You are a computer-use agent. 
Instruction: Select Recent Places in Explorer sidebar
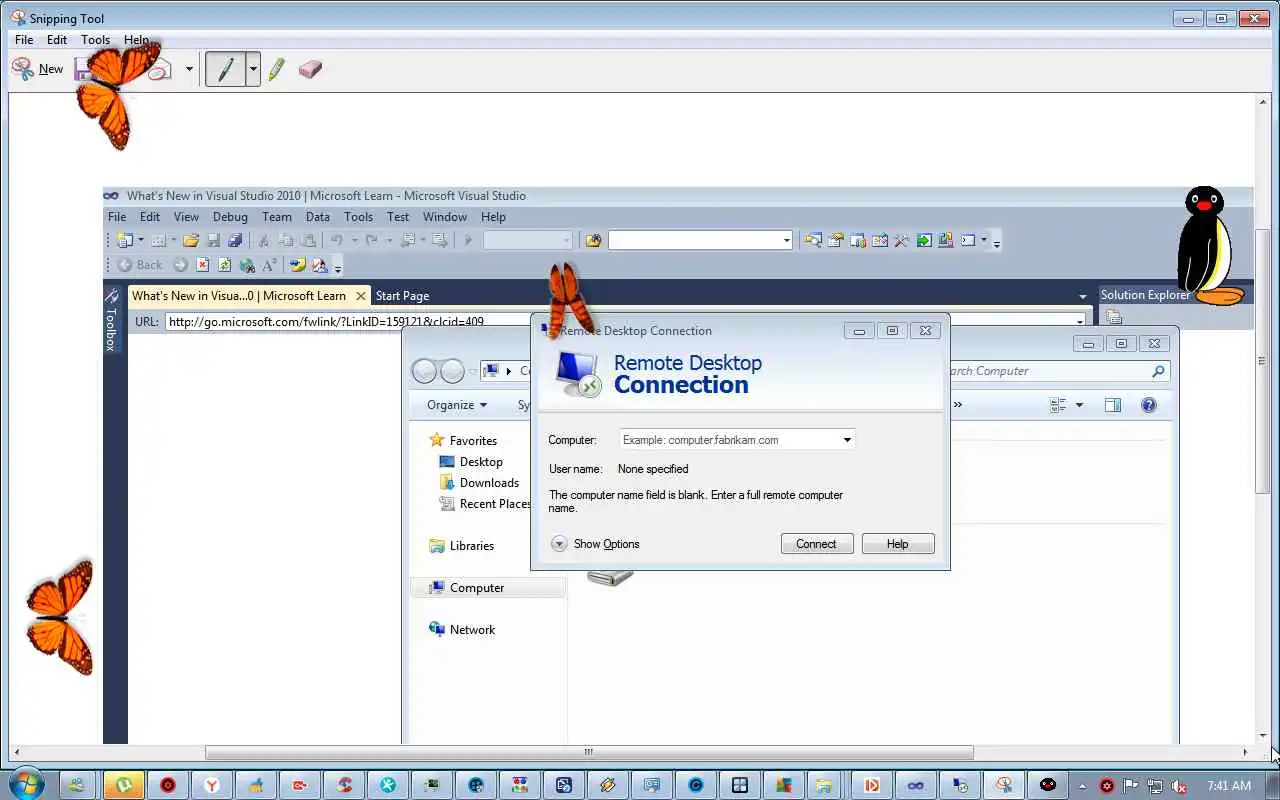tap(485, 504)
